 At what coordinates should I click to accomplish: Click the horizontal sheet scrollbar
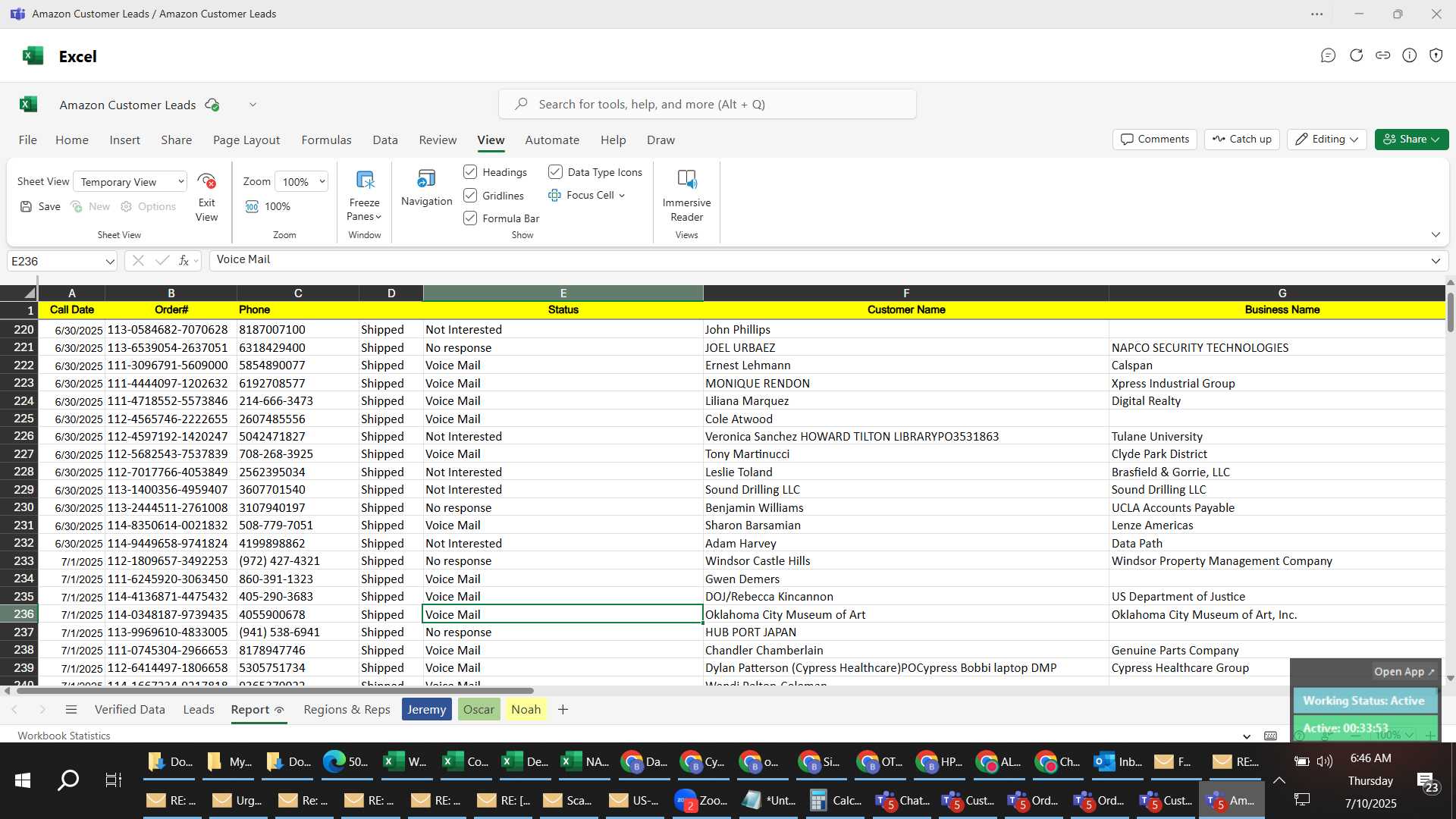coord(275,691)
